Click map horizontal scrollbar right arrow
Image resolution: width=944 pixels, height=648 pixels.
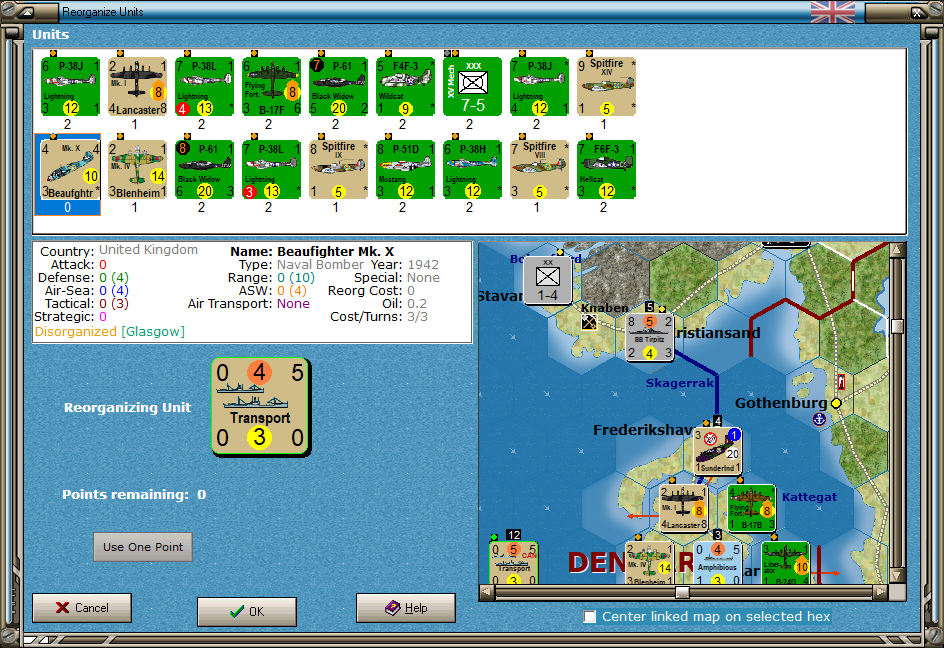880,593
